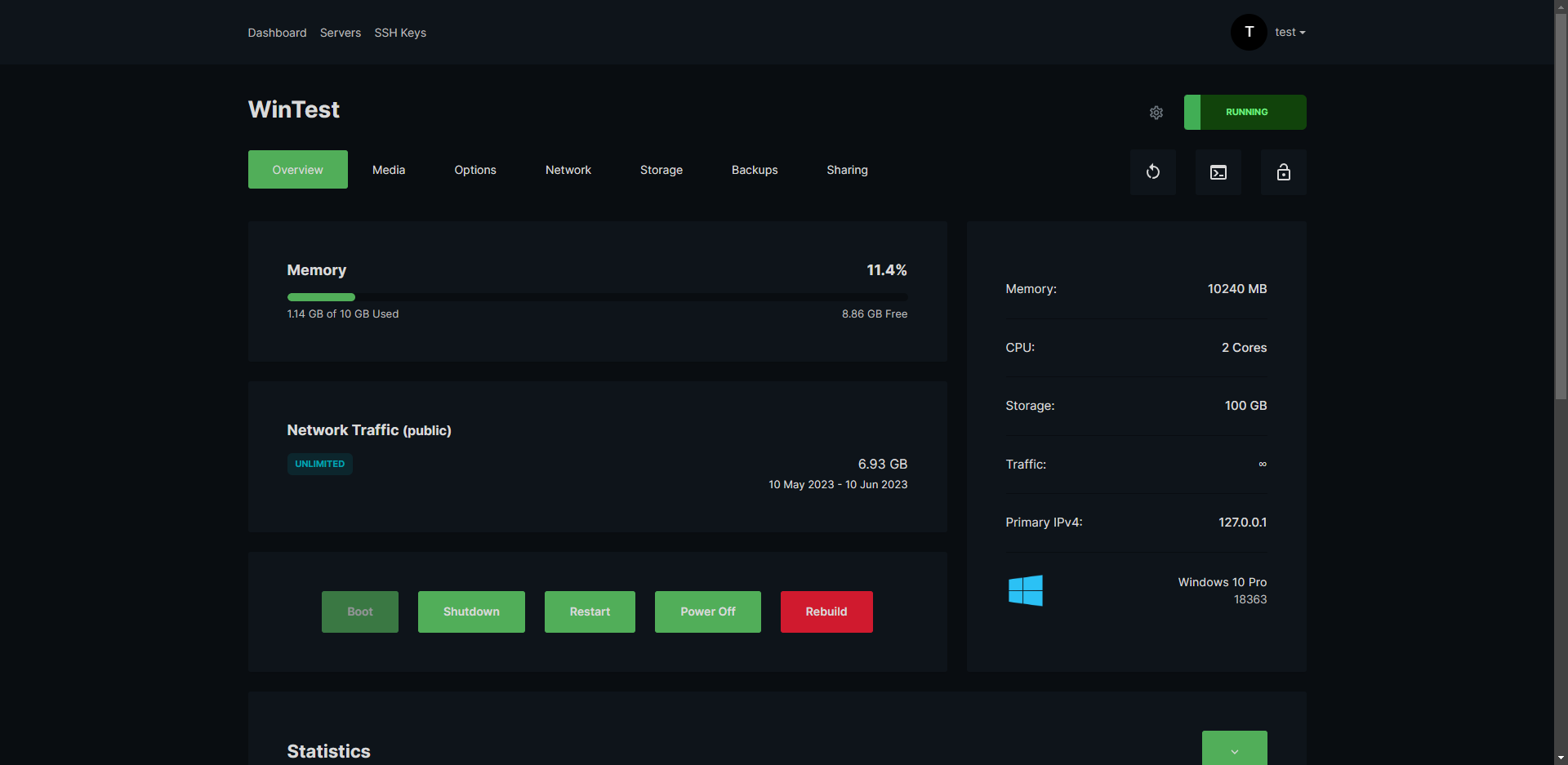Select the Windows logo next to OS info

(1026, 589)
